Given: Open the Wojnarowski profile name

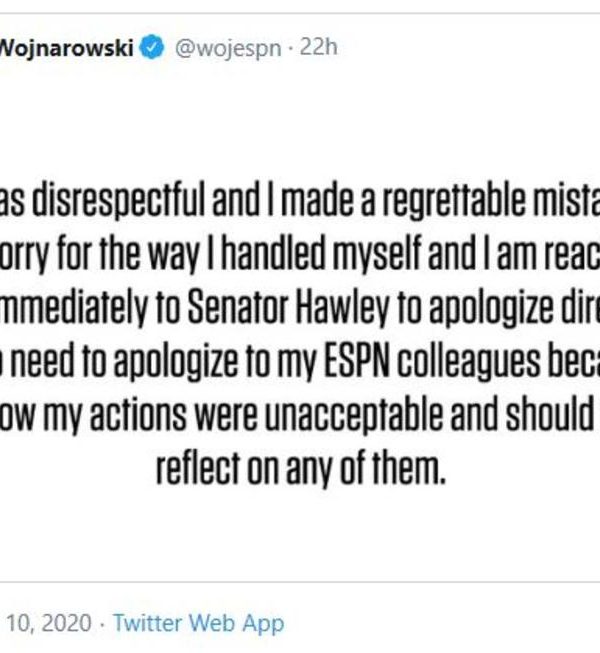Looking at the screenshot, I should pos(67,48).
